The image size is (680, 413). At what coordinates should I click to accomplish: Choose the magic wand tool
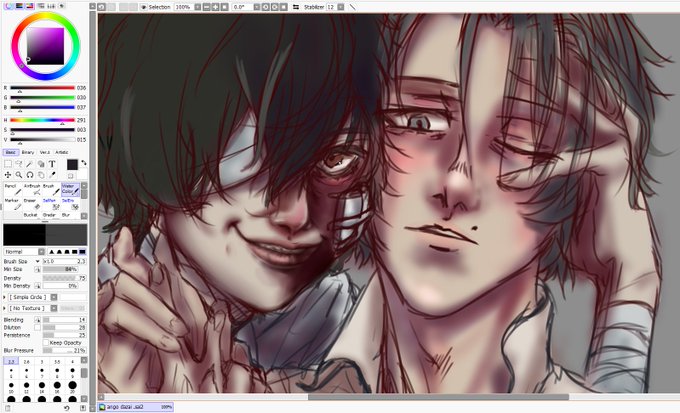(29, 164)
